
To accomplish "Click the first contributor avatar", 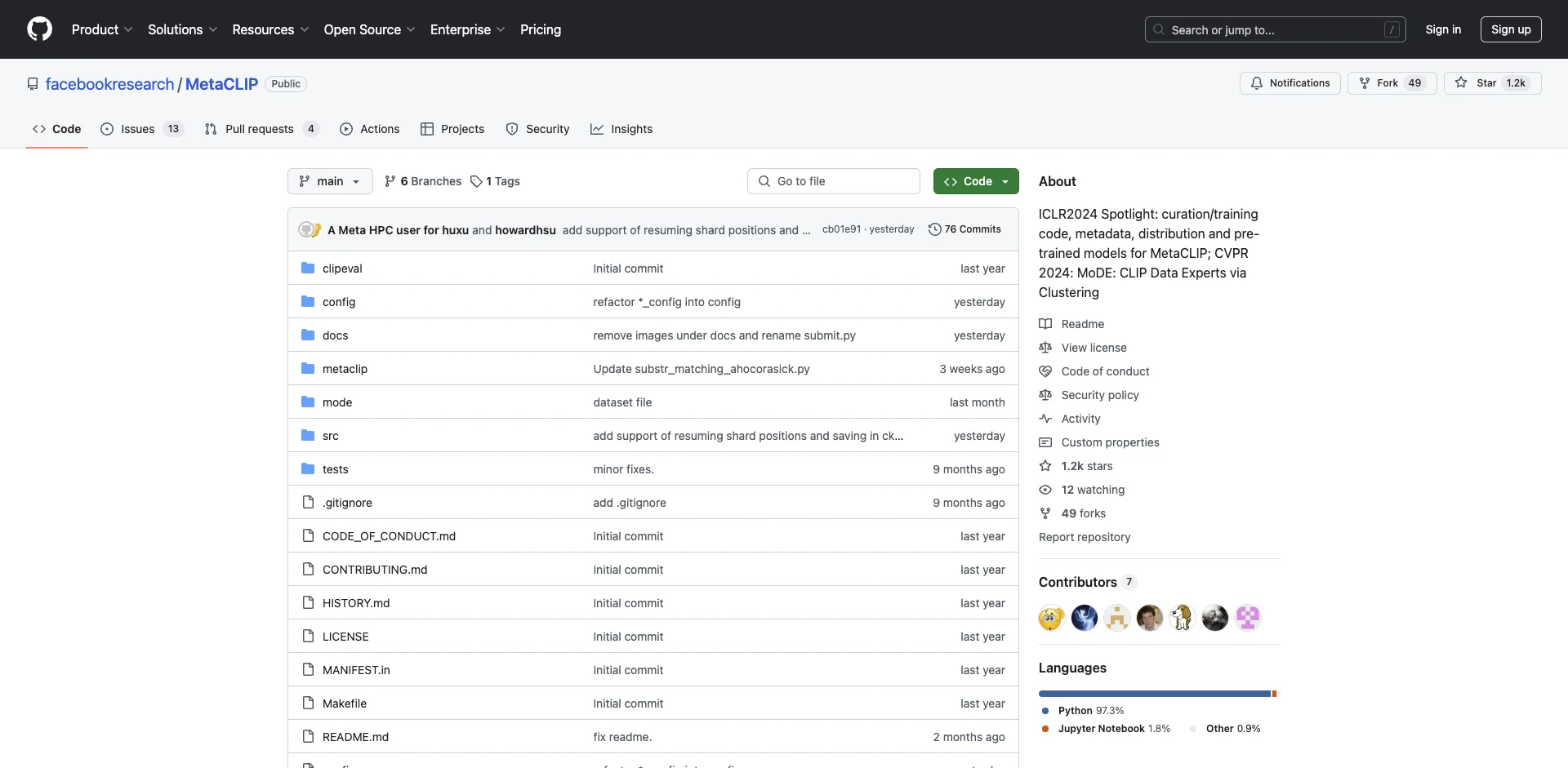I will click(1052, 618).
